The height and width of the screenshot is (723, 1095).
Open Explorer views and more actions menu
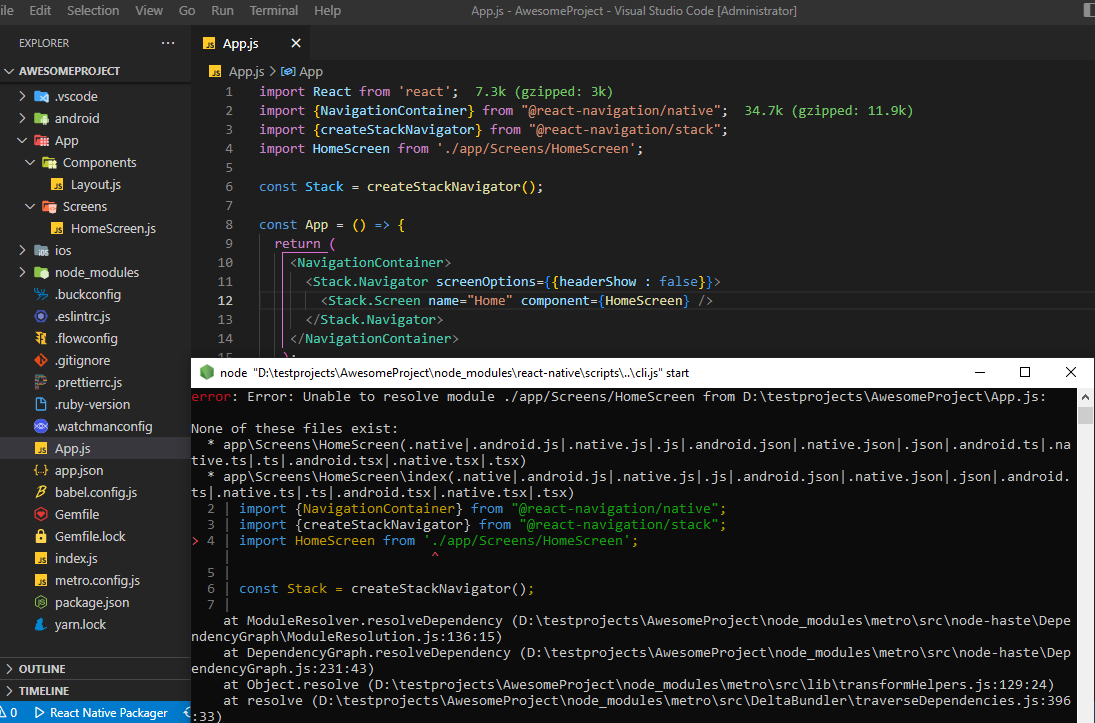tap(168, 43)
